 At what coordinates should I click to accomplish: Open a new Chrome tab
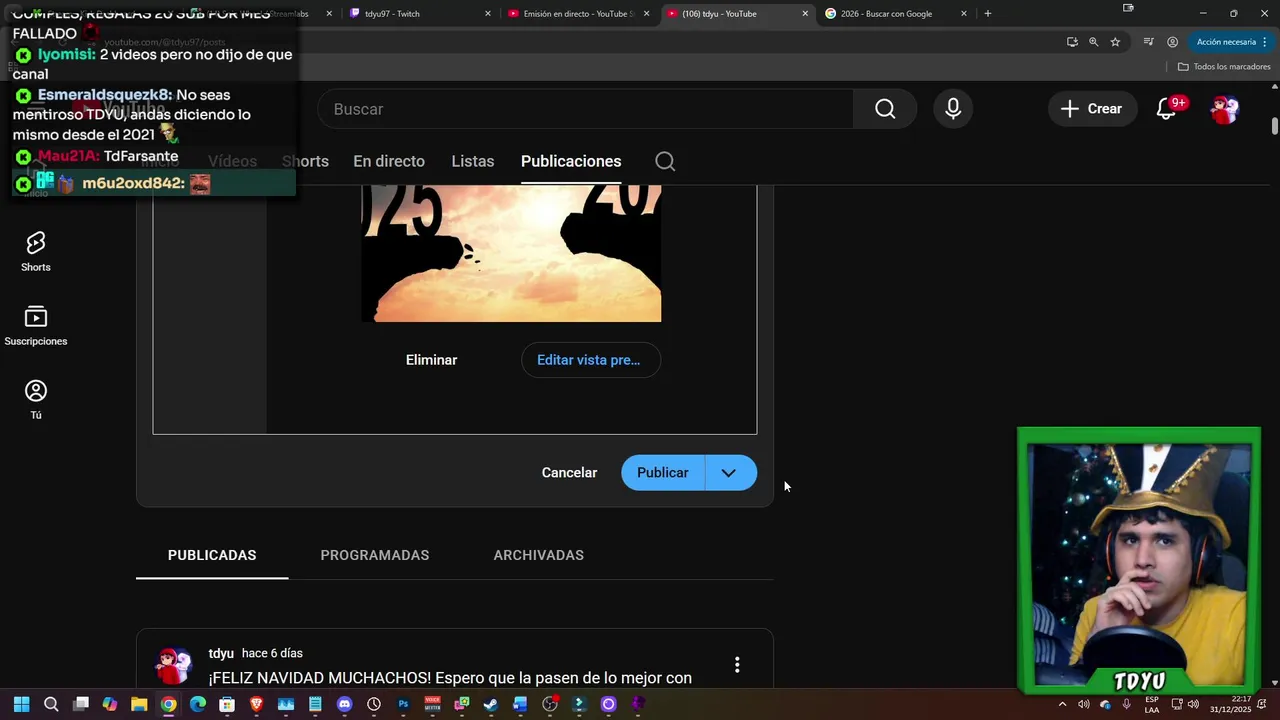(988, 14)
